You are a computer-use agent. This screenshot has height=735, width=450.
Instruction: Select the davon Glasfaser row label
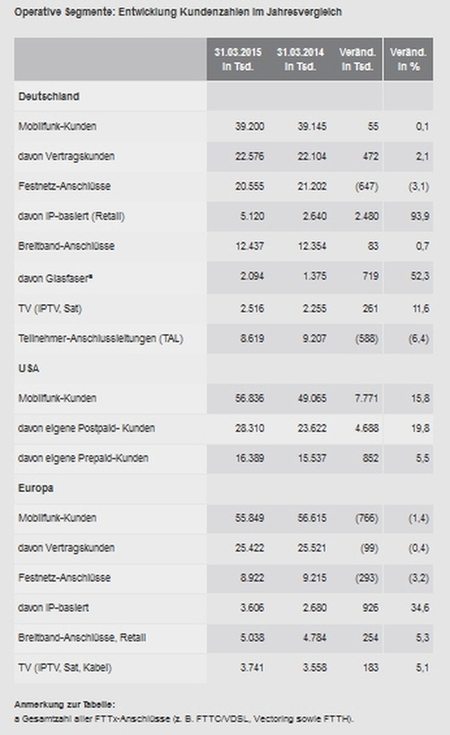[55, 278]
